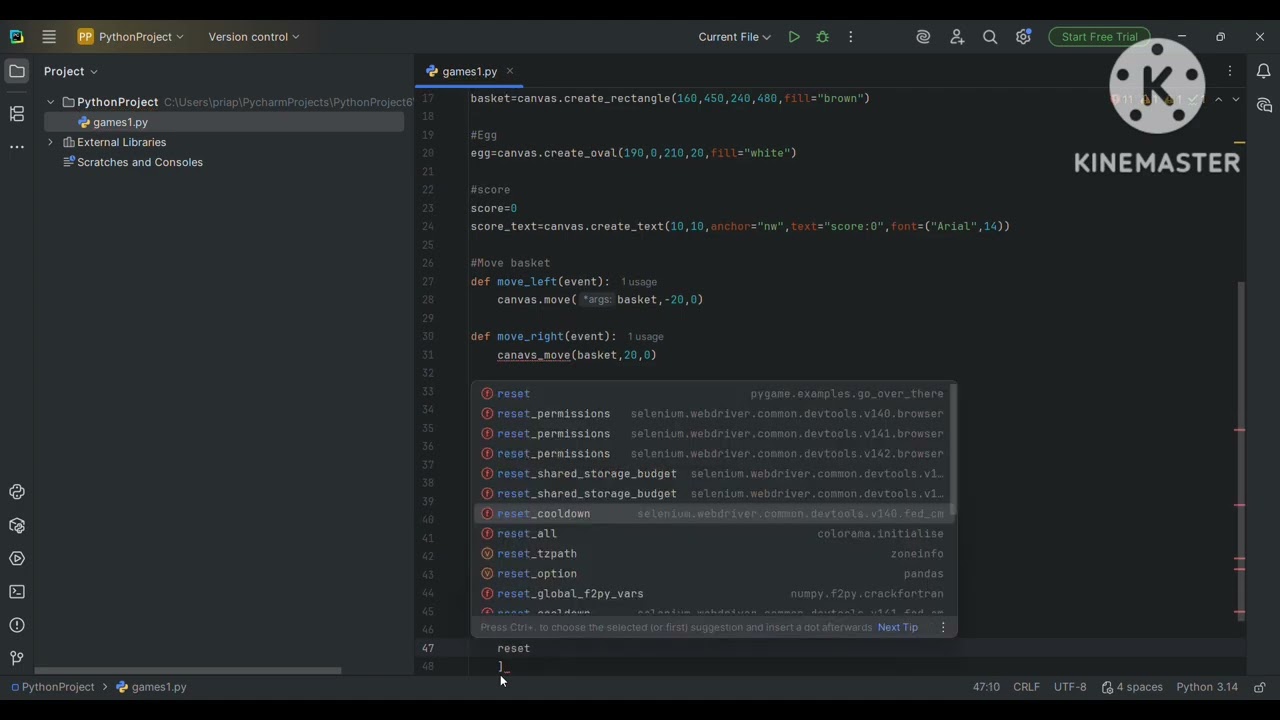
Task: Open completion popup options menu
Action: click(942, 627)
